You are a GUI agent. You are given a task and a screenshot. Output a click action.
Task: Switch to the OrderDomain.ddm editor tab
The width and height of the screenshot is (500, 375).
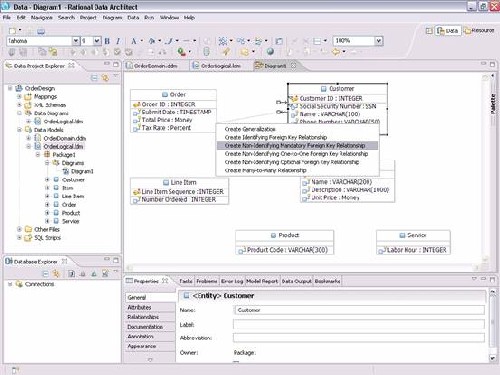tap(156, 66)
